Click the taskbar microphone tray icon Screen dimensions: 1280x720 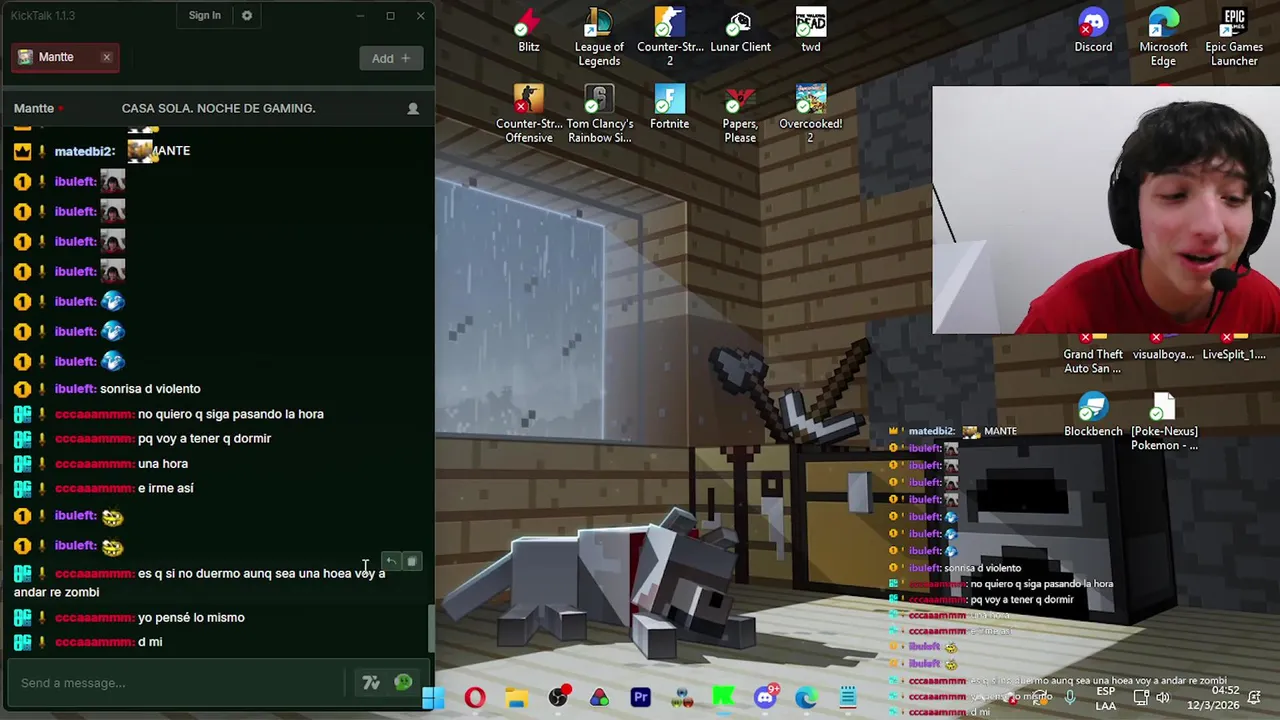pos(1070,698)
